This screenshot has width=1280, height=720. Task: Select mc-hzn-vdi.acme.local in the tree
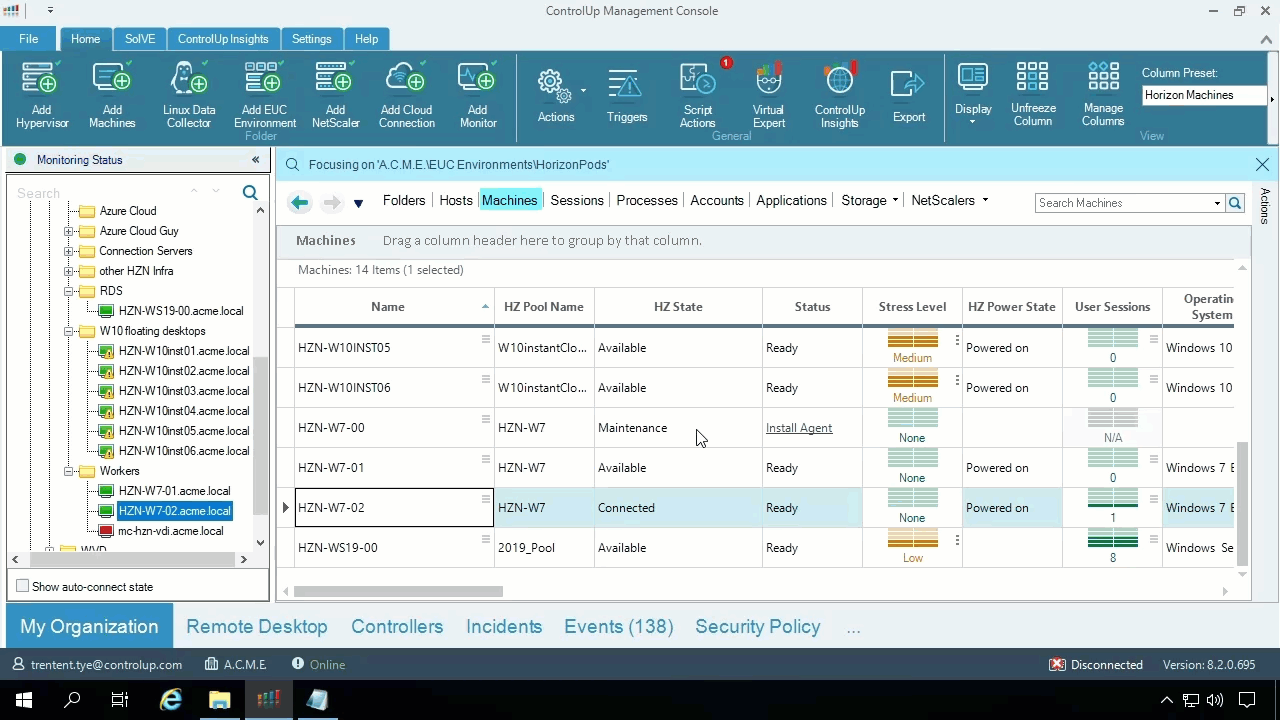[171, 531]
